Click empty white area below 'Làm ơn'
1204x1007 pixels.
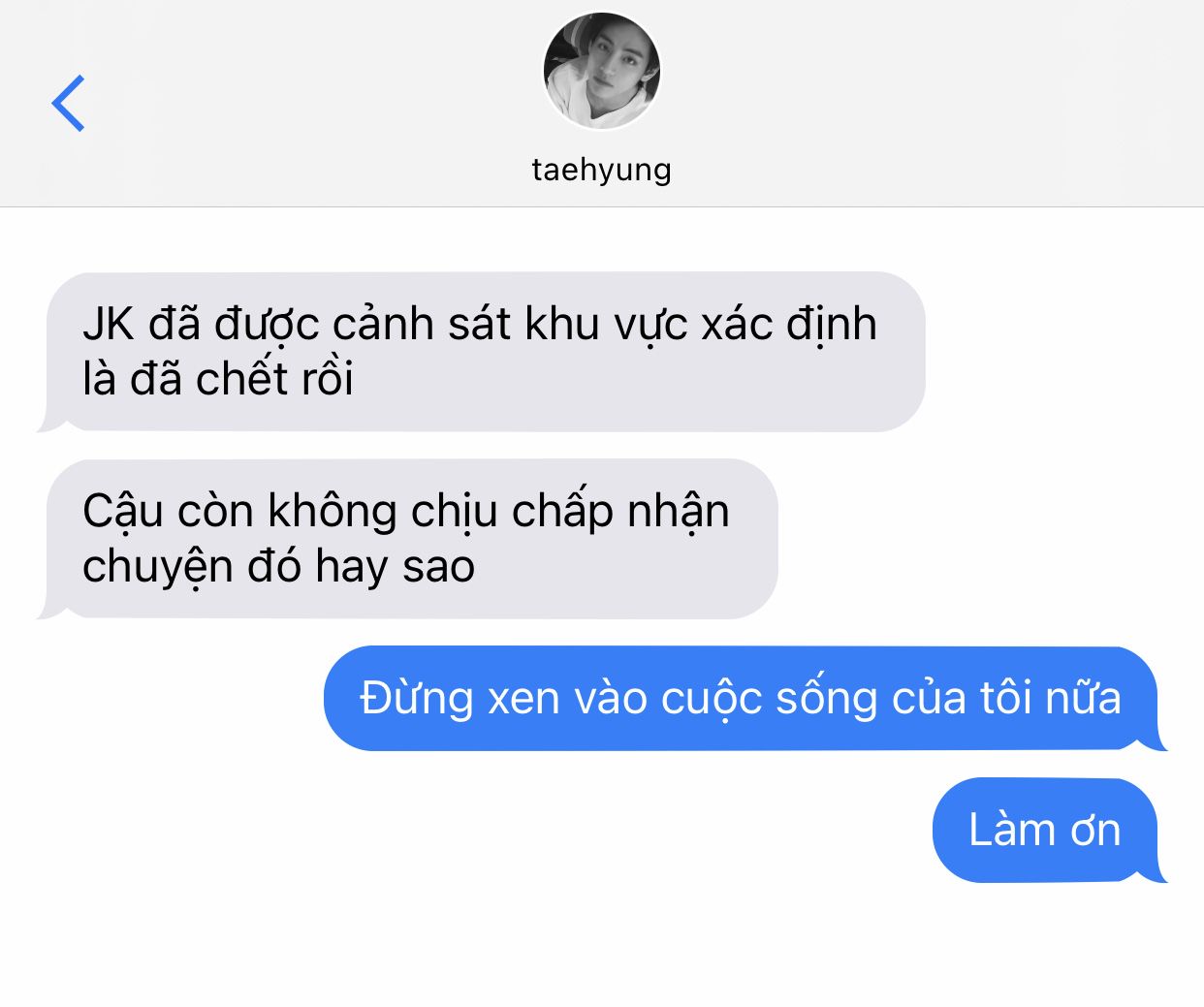coord(602,945)
